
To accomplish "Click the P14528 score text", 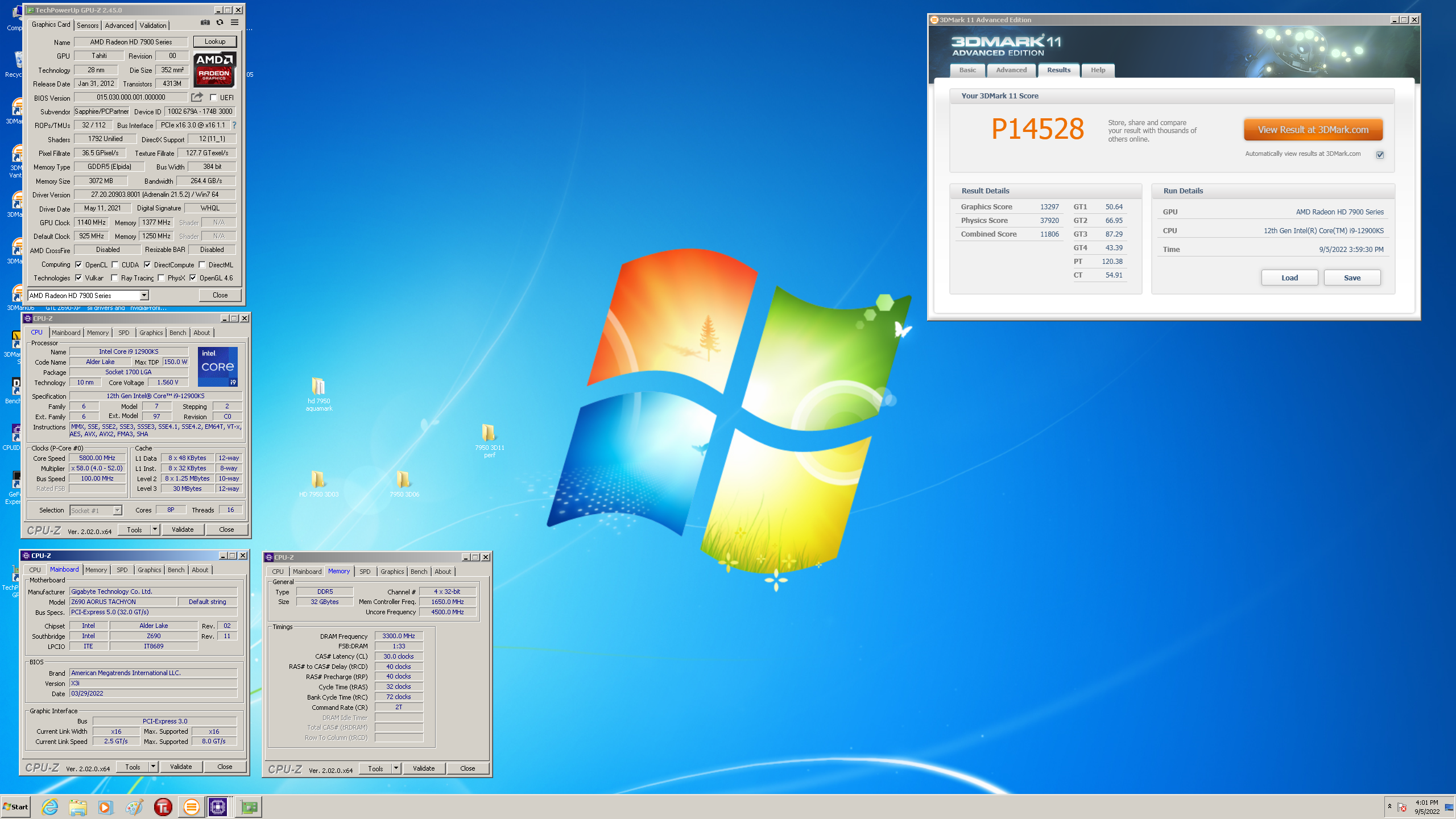I will (1037, 129).
